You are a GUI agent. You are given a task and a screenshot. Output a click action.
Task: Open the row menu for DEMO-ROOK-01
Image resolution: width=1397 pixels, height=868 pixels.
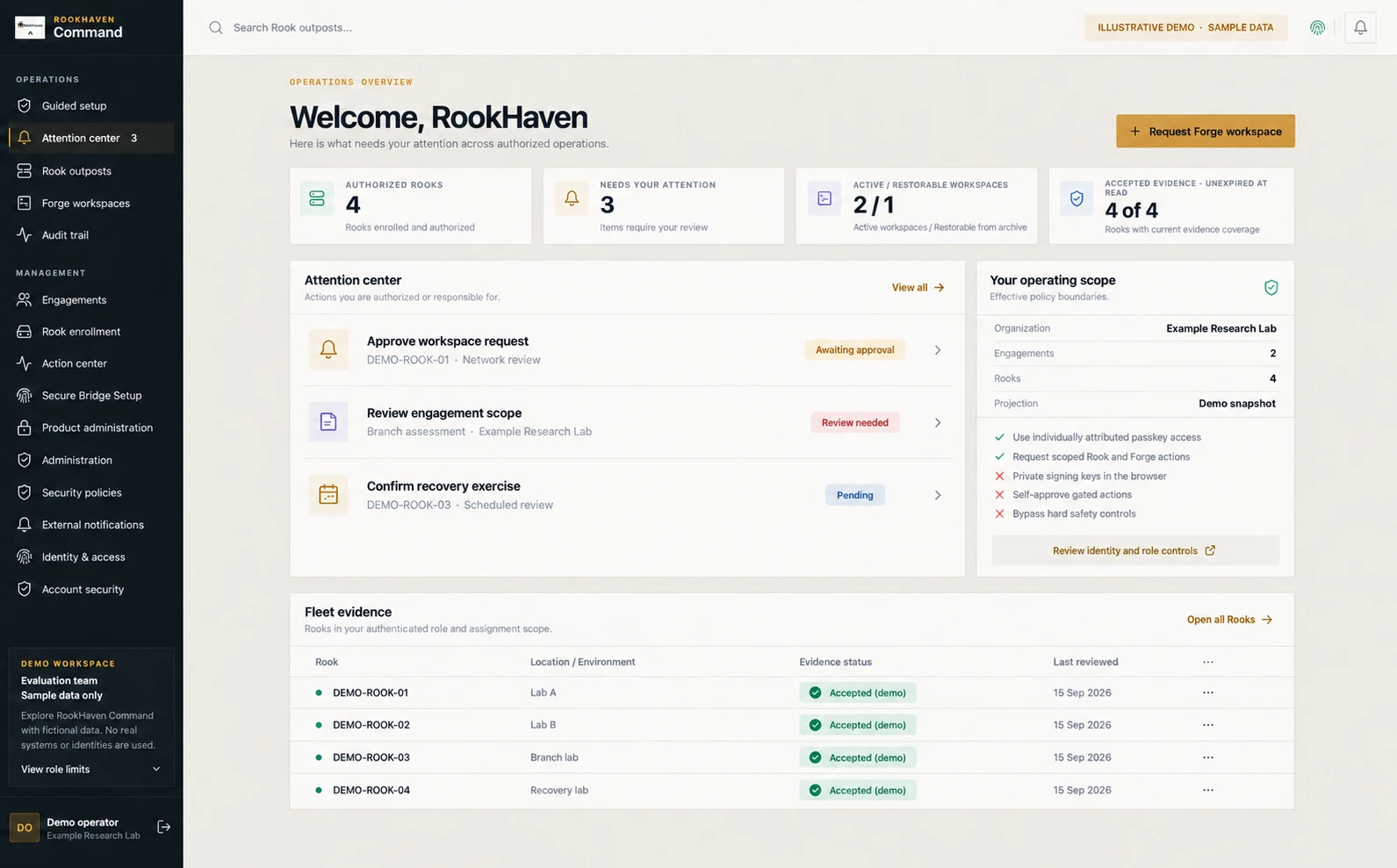point(1208,692)
